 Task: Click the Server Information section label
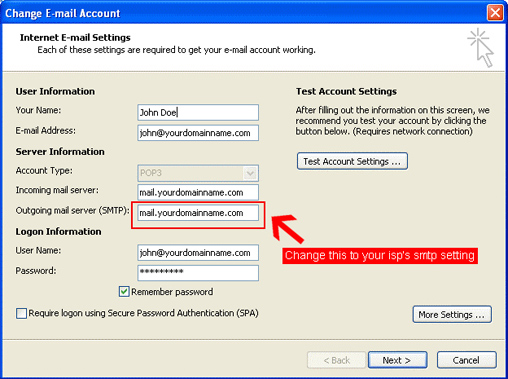click(x=60, y=152)
